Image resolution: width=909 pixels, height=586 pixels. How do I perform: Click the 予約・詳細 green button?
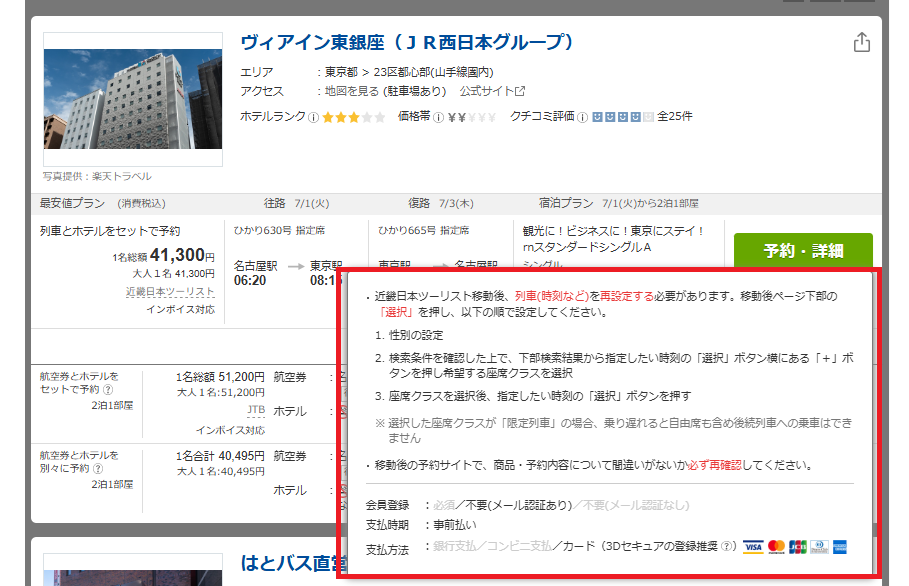click(x=802, y=250)
